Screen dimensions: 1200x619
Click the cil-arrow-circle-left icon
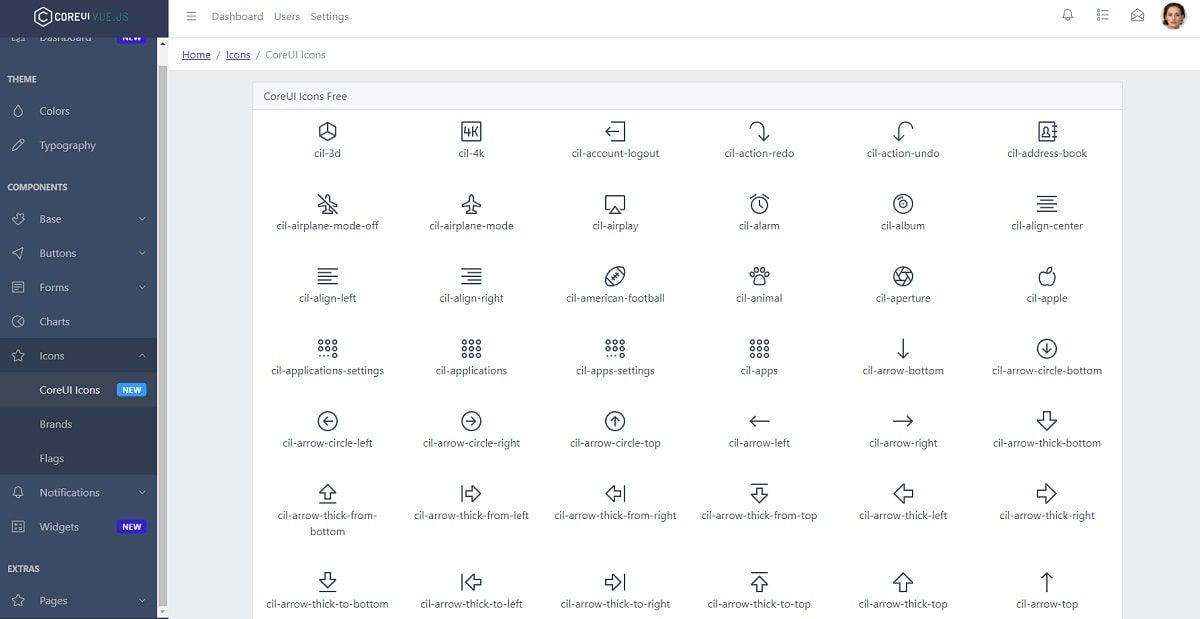tap(327, 421)
